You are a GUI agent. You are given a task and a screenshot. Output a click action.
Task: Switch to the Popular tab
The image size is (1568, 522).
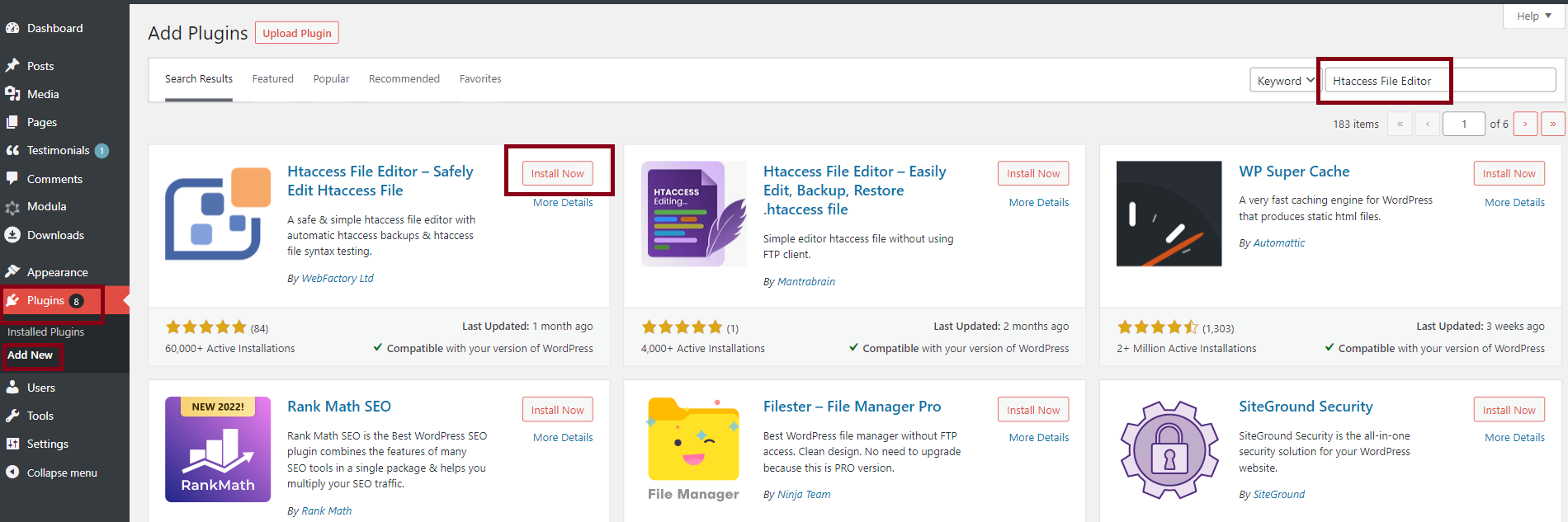[331, 79]
